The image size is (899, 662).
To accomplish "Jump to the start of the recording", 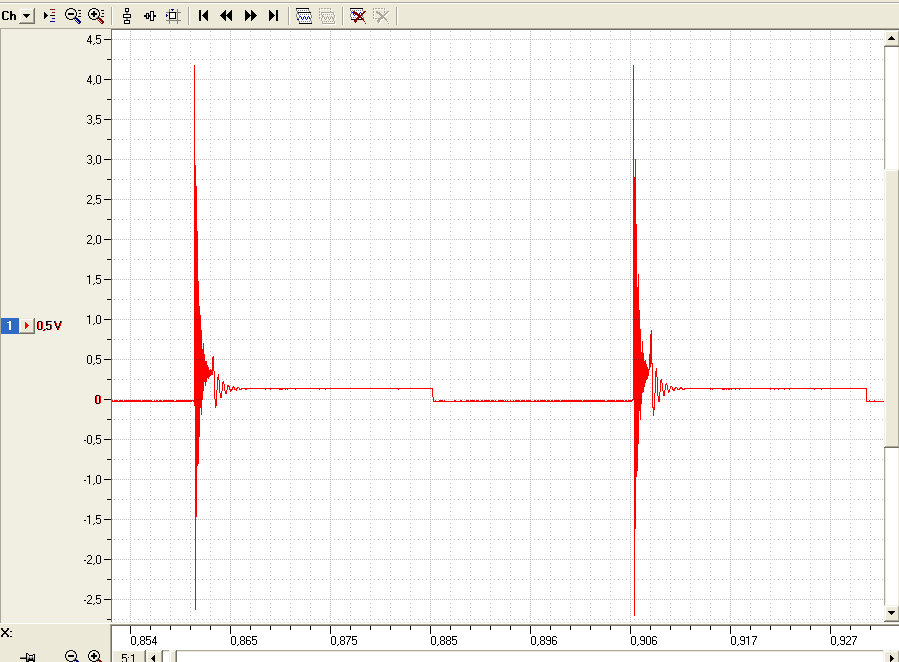I will [204, 16].
